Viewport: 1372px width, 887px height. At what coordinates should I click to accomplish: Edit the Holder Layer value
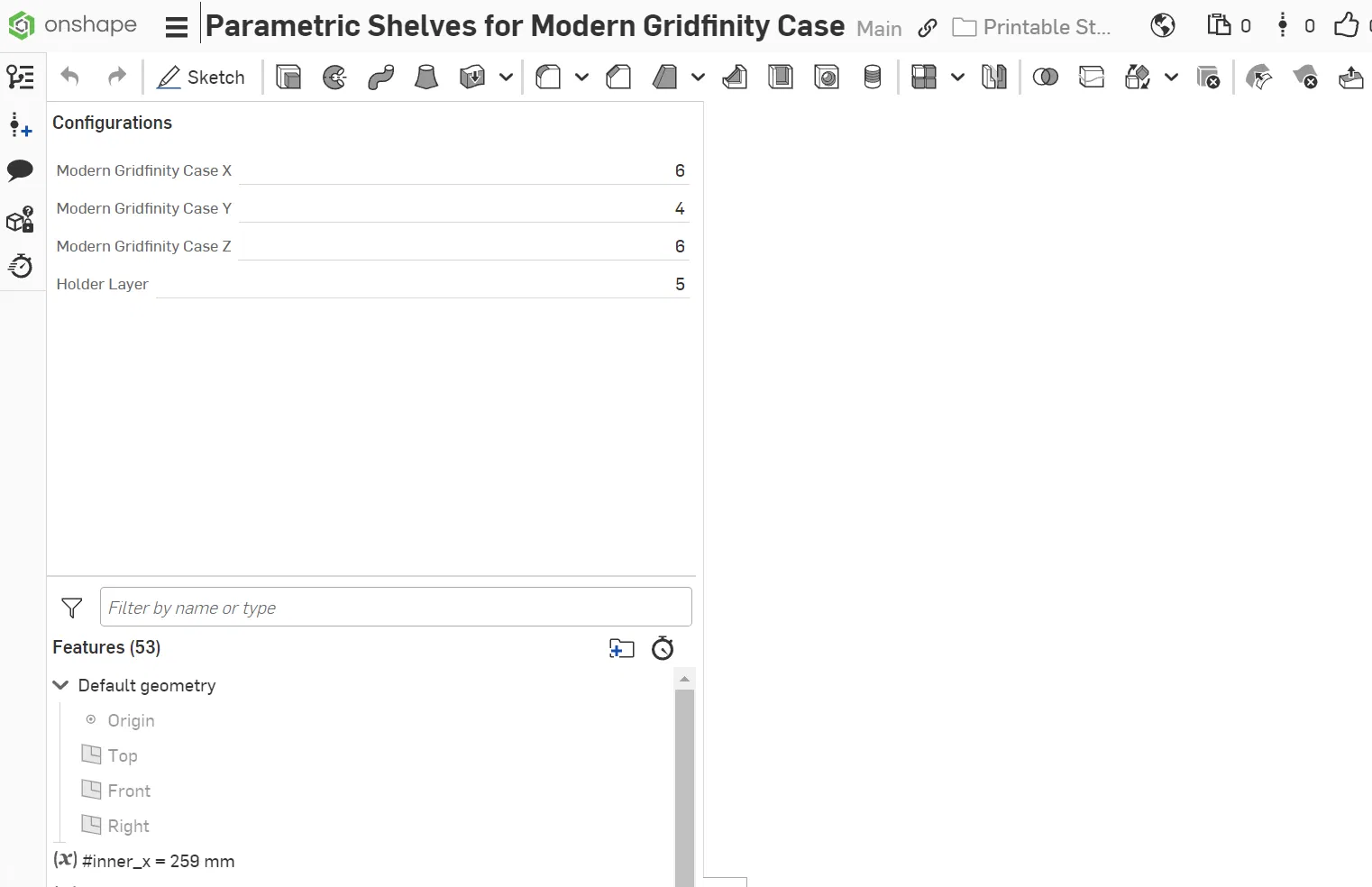pos(423,284)
